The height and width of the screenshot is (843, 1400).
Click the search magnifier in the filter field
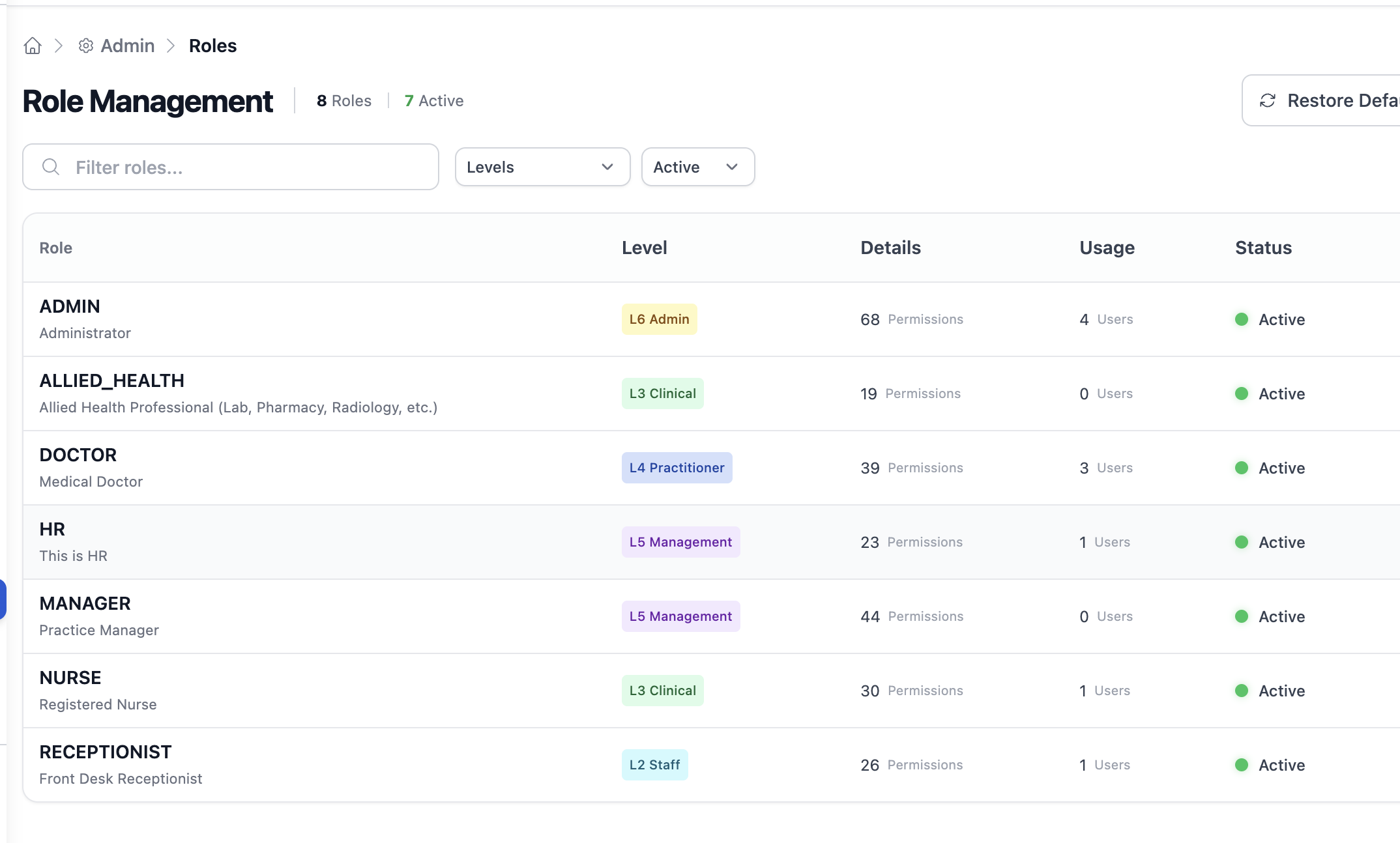pyautogui.click(x=51, y=167)
